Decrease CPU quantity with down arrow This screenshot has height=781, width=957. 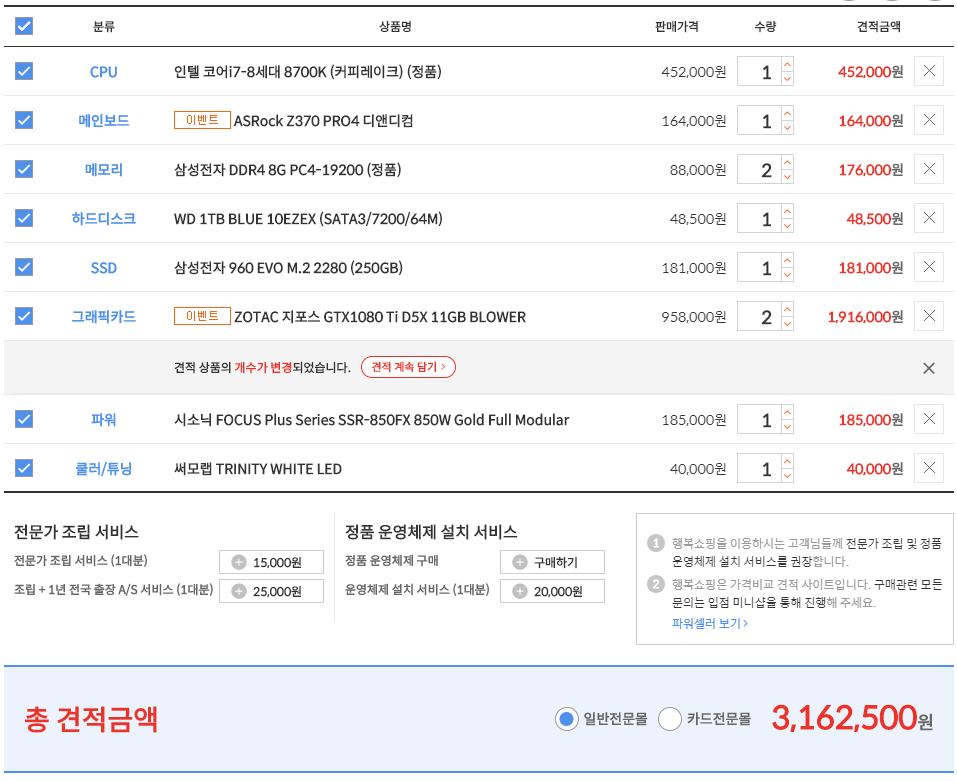[787, 79]
